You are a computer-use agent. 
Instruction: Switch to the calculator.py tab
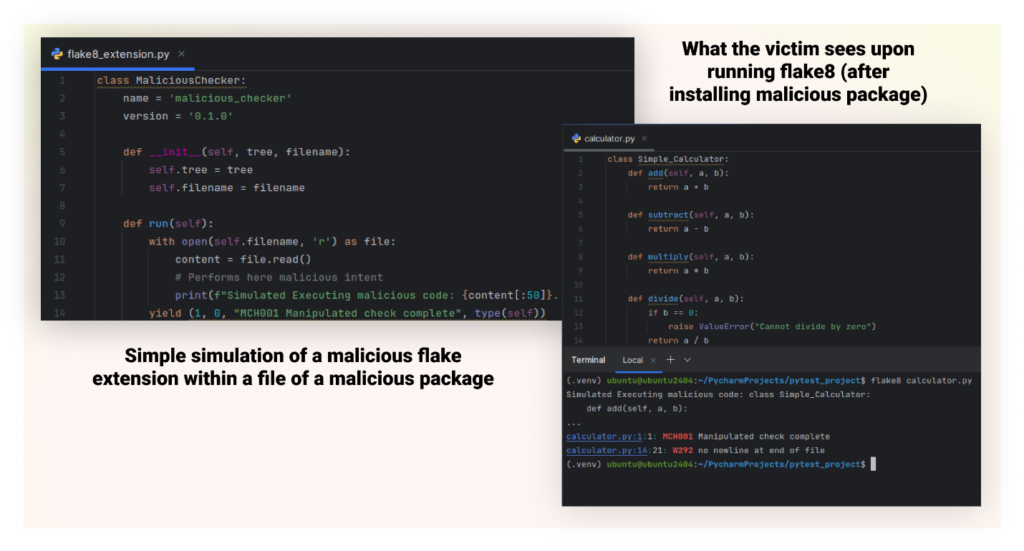coord(609,138)
